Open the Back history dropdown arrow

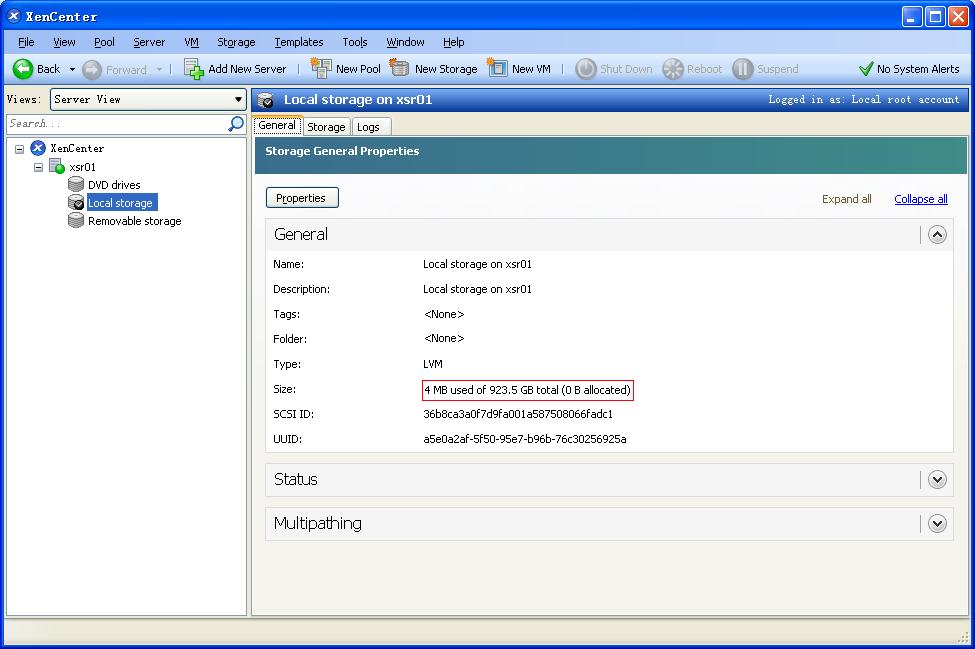(x=72, y=69)
